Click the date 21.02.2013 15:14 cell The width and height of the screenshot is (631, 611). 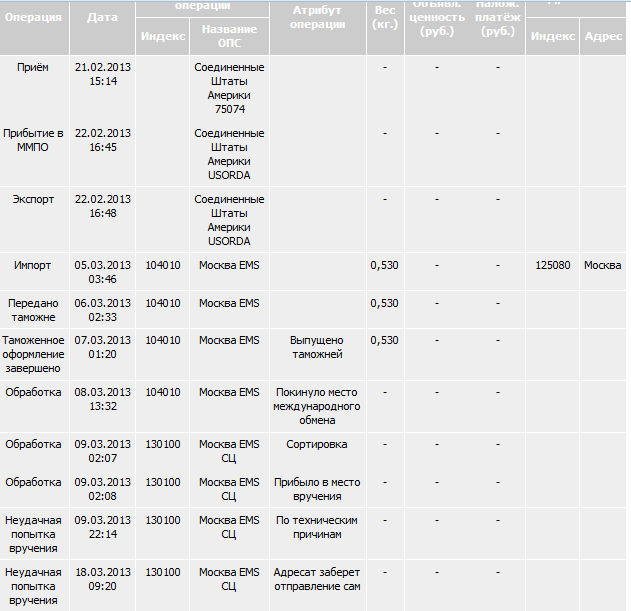(x=102, y=74)
